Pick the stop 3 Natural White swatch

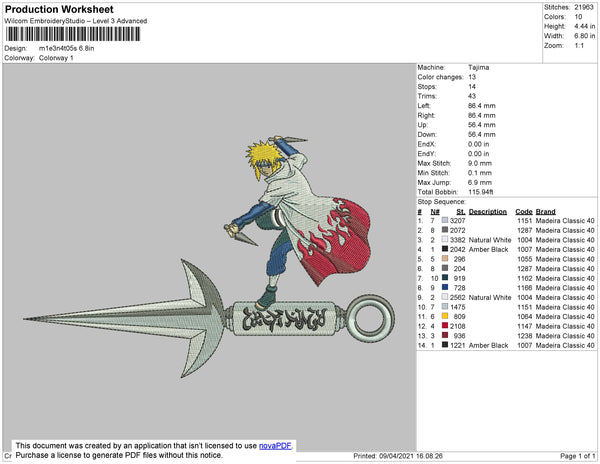(x=445, y=239)
